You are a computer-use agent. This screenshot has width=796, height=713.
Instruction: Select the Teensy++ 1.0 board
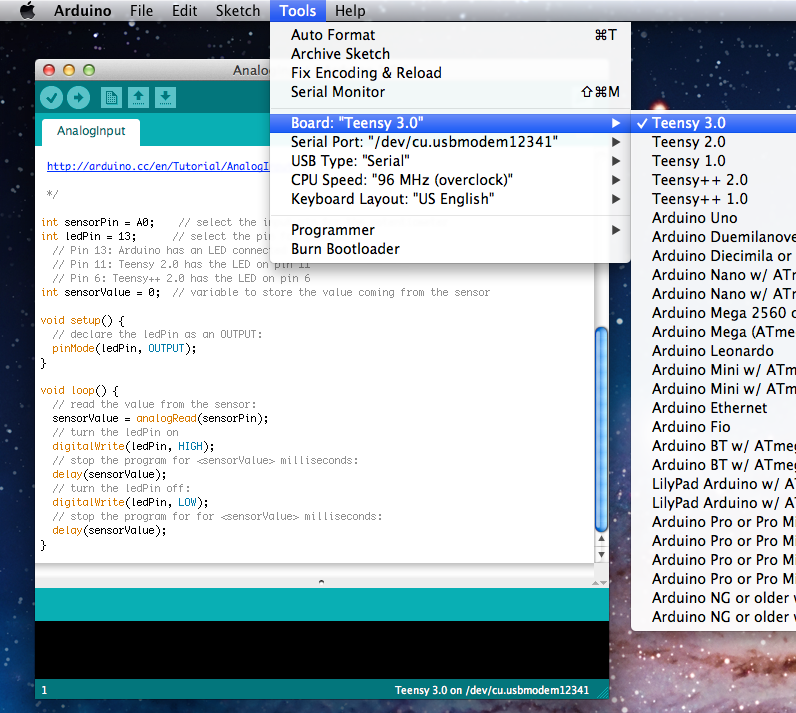pyautogui.click(x=713, y=199)
